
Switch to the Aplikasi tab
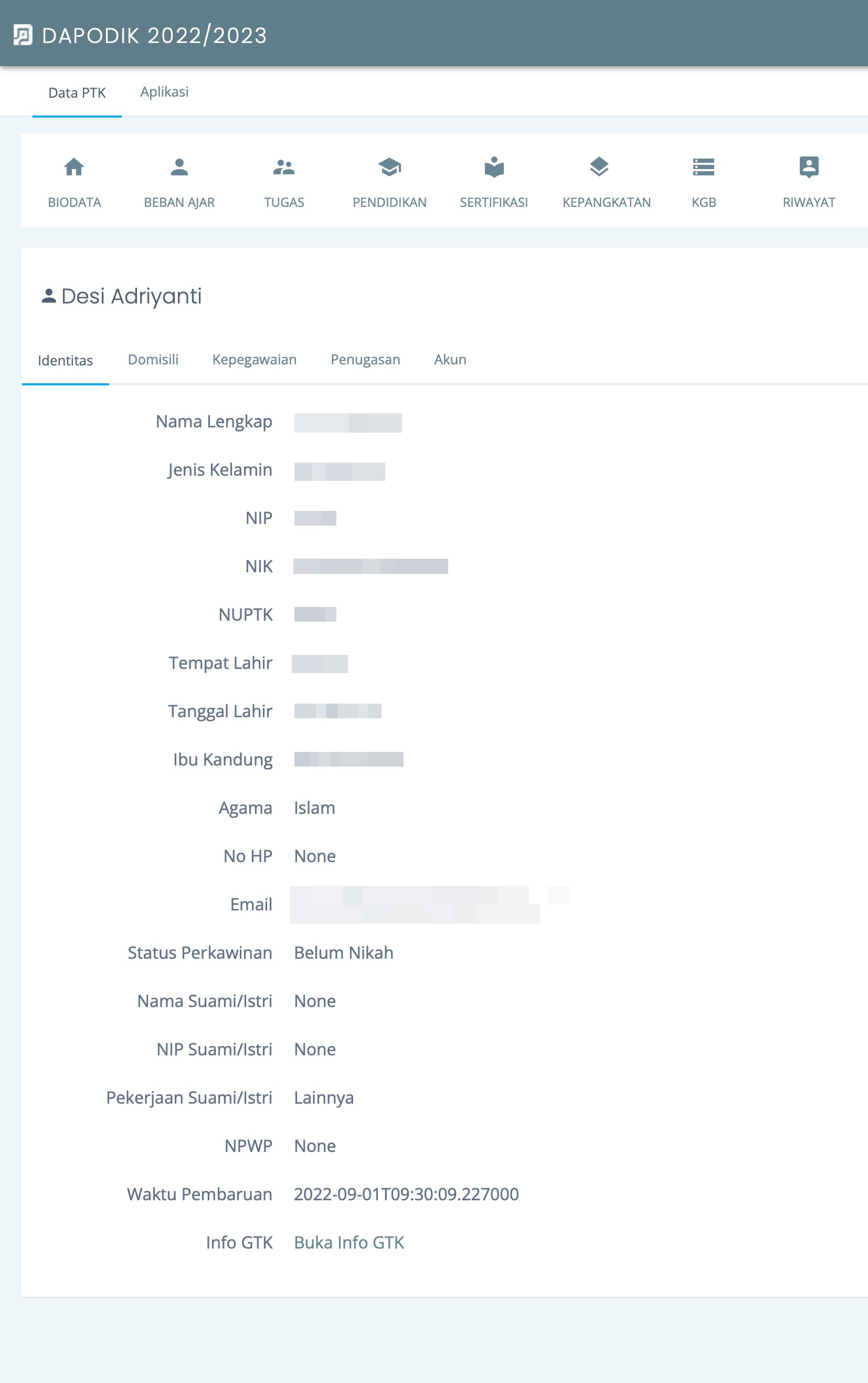165,92
